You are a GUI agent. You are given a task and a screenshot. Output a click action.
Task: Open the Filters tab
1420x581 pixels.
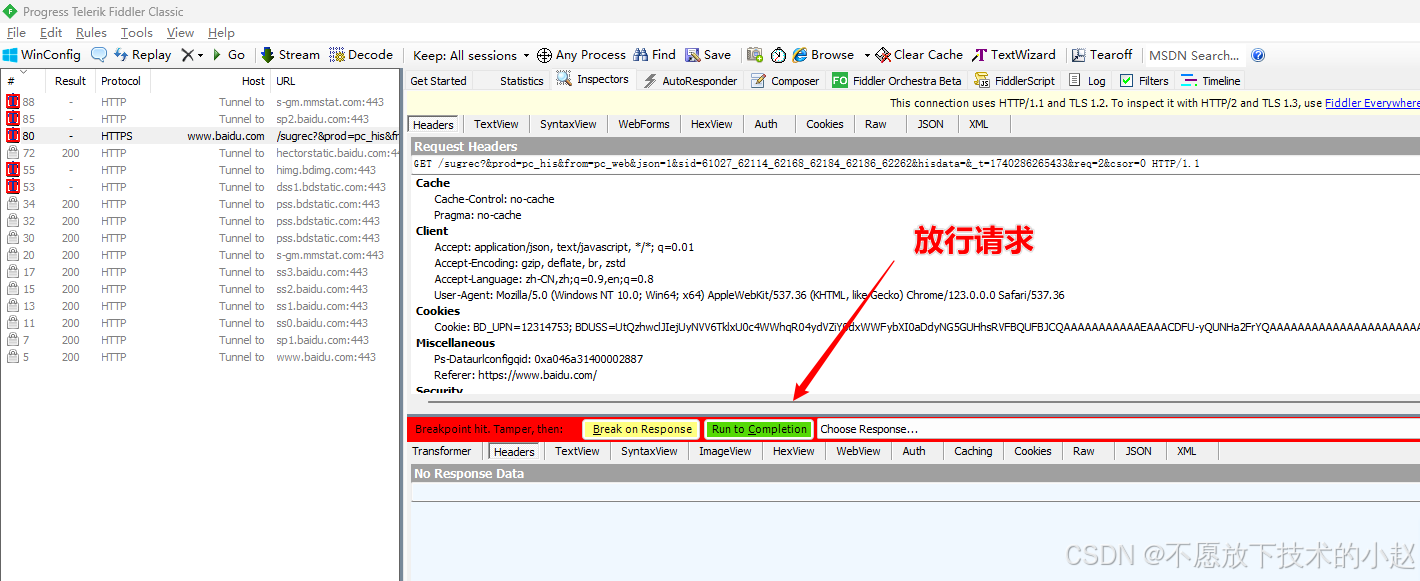(1144, 81)
